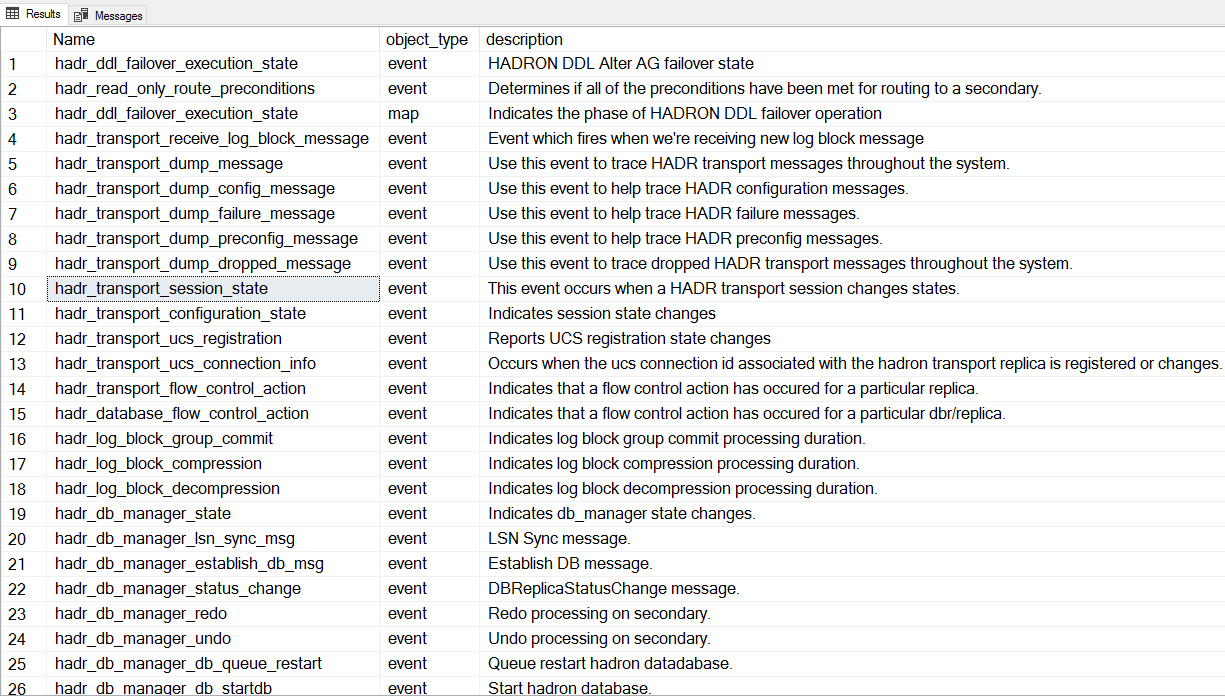Image resolution: width=1225 pixels, height=696 pixels.
Task: Click the object_type column header
Action: 427,40
